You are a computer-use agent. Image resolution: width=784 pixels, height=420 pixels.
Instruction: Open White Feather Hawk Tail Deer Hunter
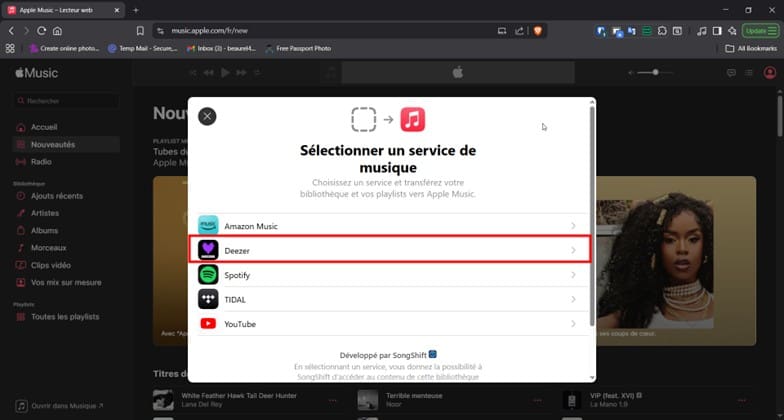pos(238,396)
